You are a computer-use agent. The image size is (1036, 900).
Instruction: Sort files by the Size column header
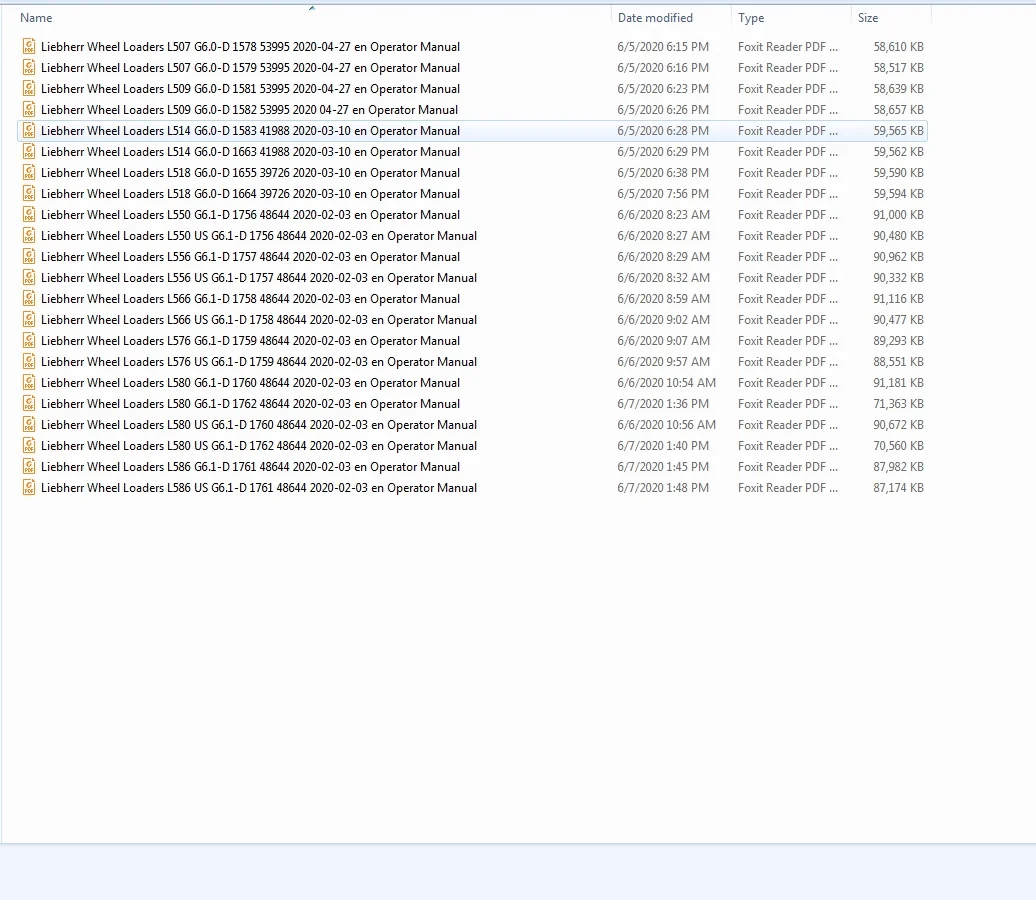point(868,18)
